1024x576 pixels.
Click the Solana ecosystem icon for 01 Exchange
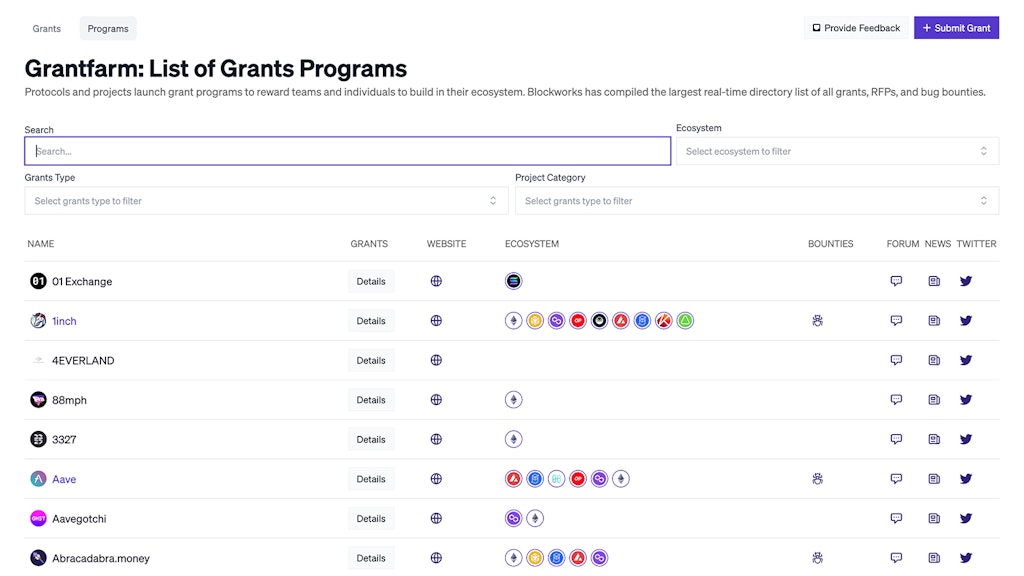[x=514, y=281]
